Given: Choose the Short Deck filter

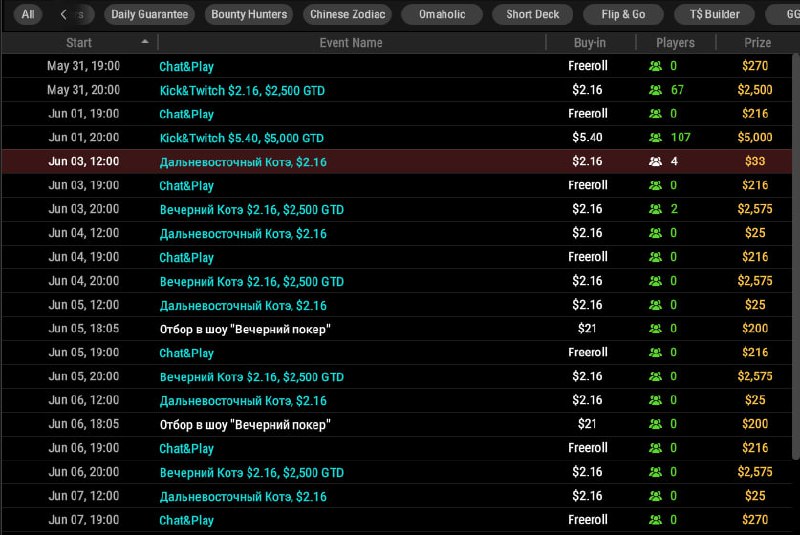Looking at the screenshot, I should (533, 14).
